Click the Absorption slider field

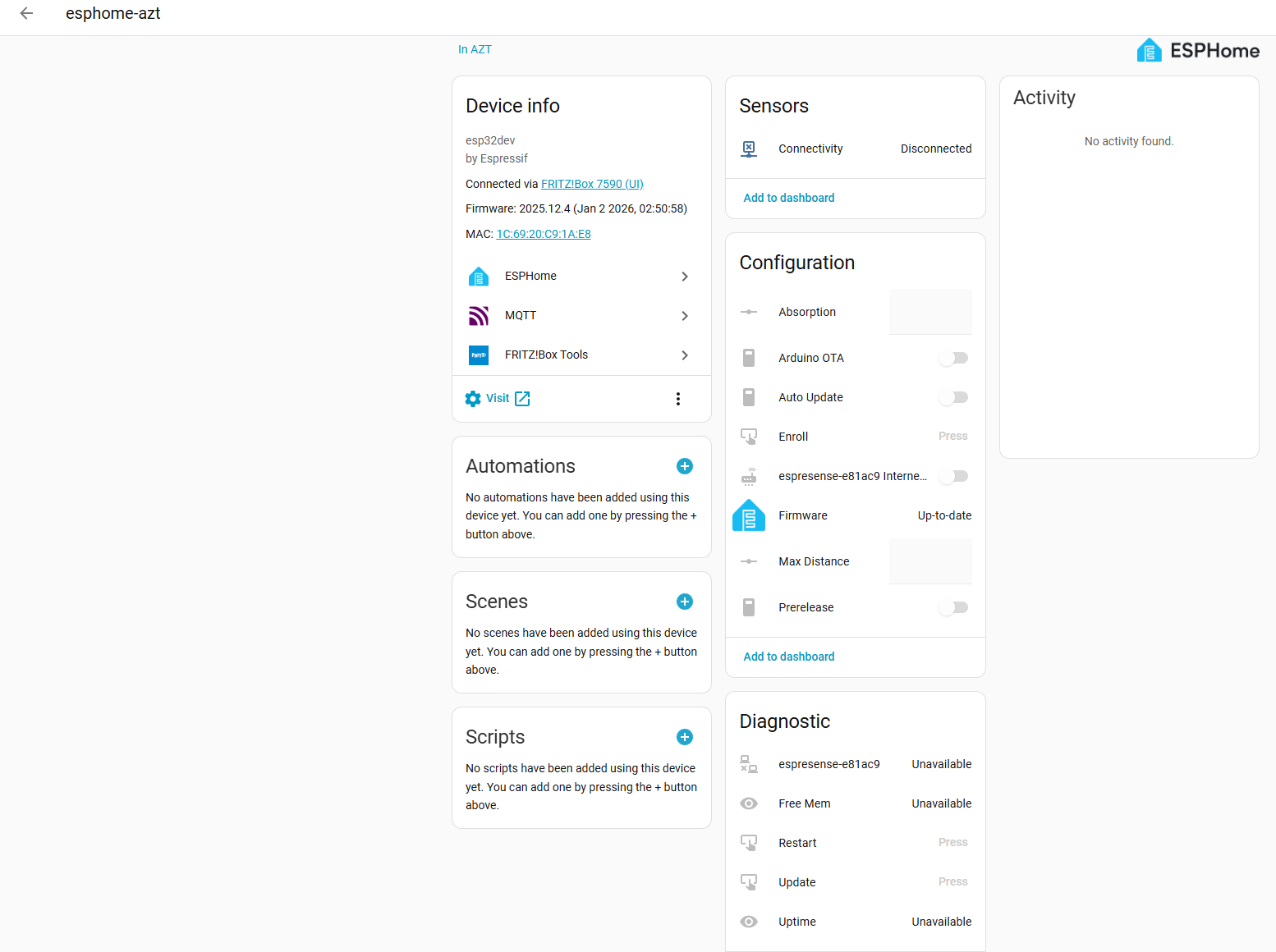click(930, 312)
